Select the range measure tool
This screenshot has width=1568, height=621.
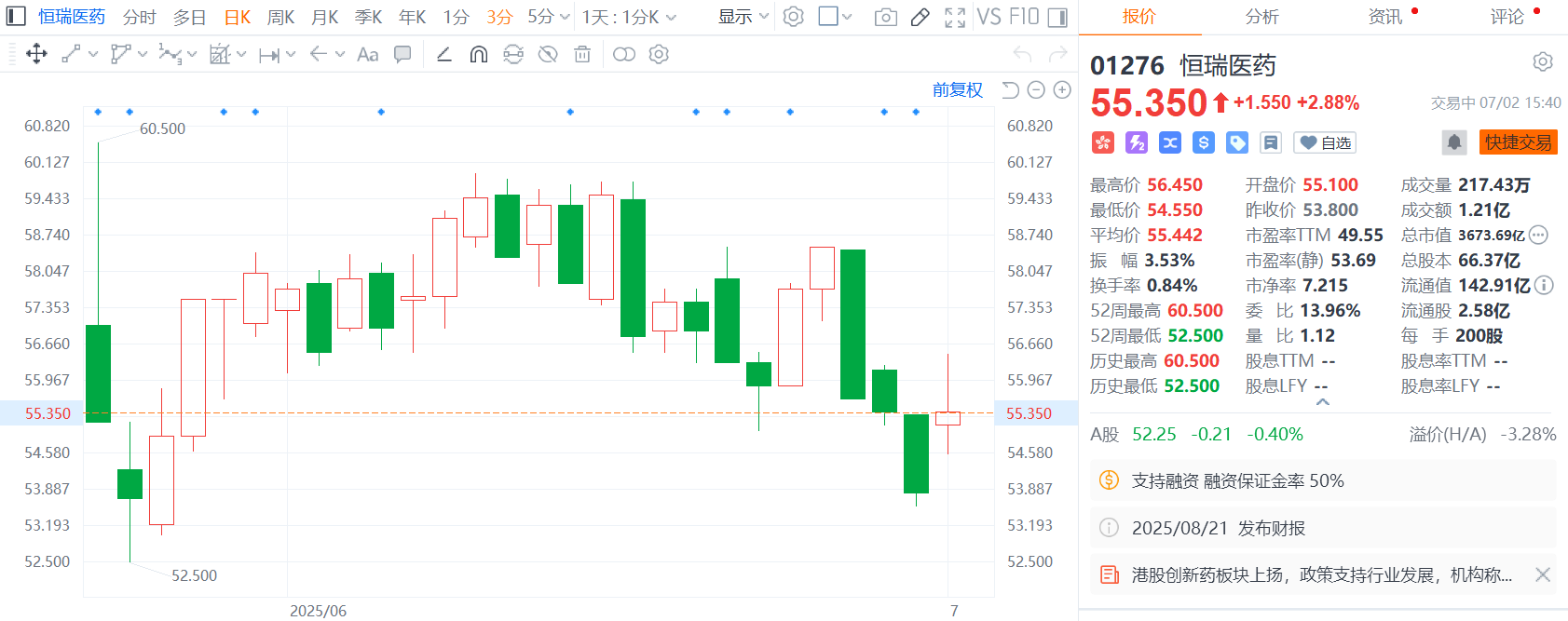tap(269, 55)
